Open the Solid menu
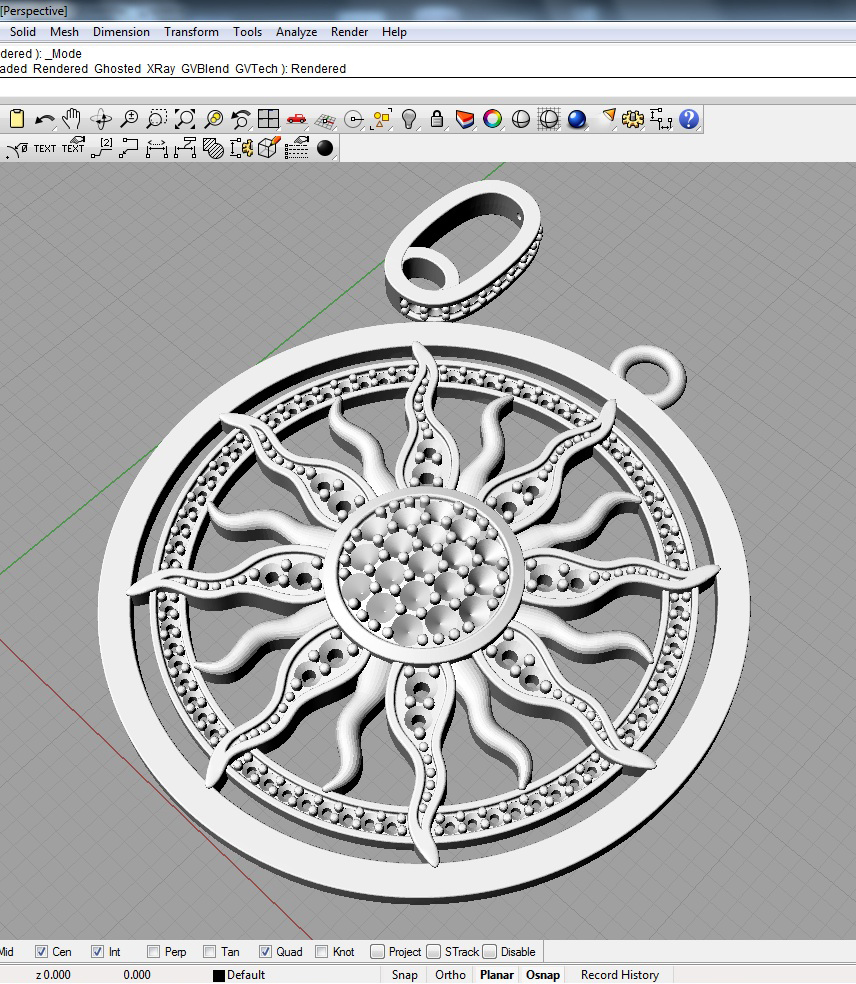This screenshot has width=856, height=984. (x=23, y=31)
